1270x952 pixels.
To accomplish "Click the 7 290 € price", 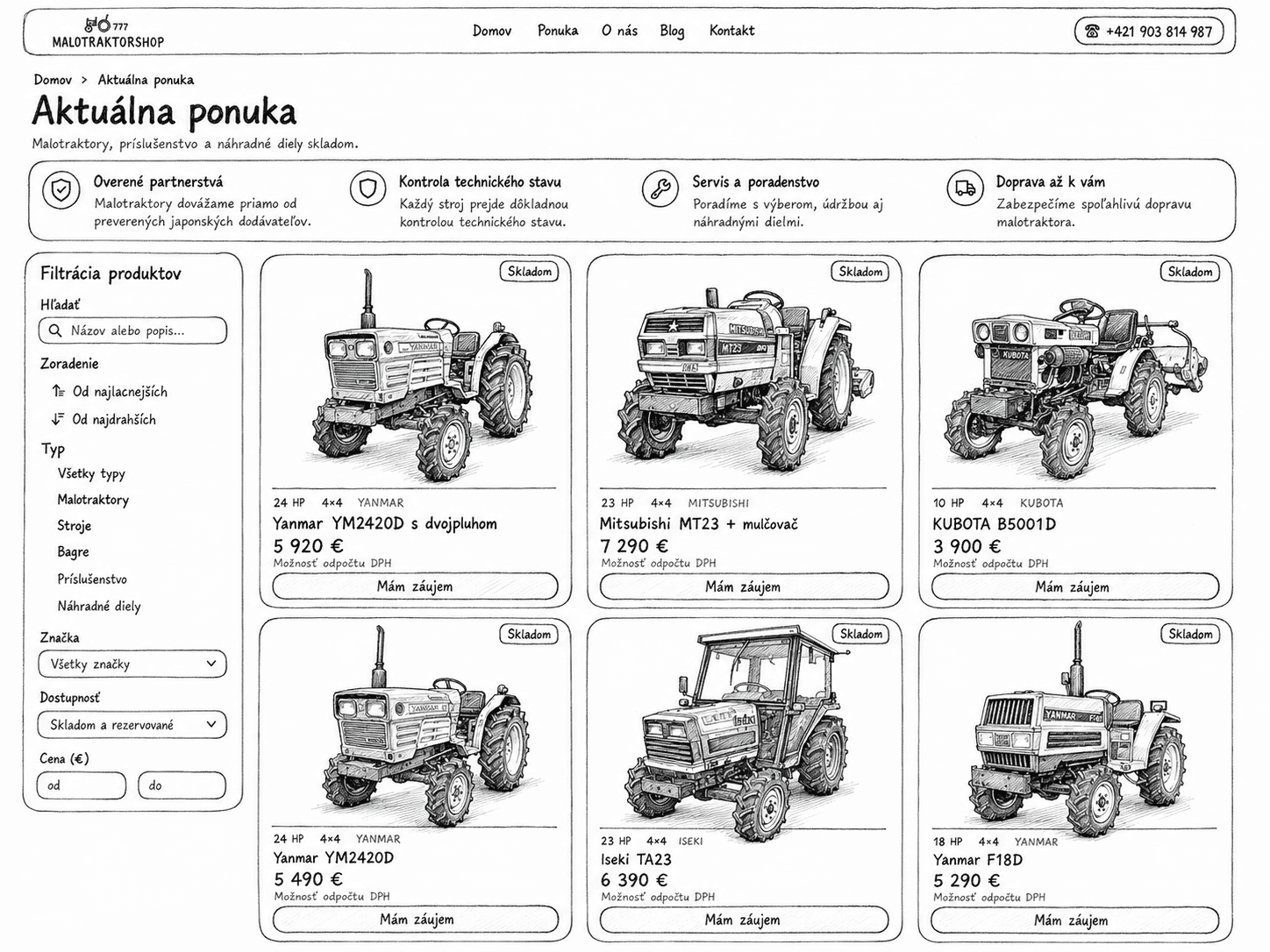I will (x=634, y=546).
